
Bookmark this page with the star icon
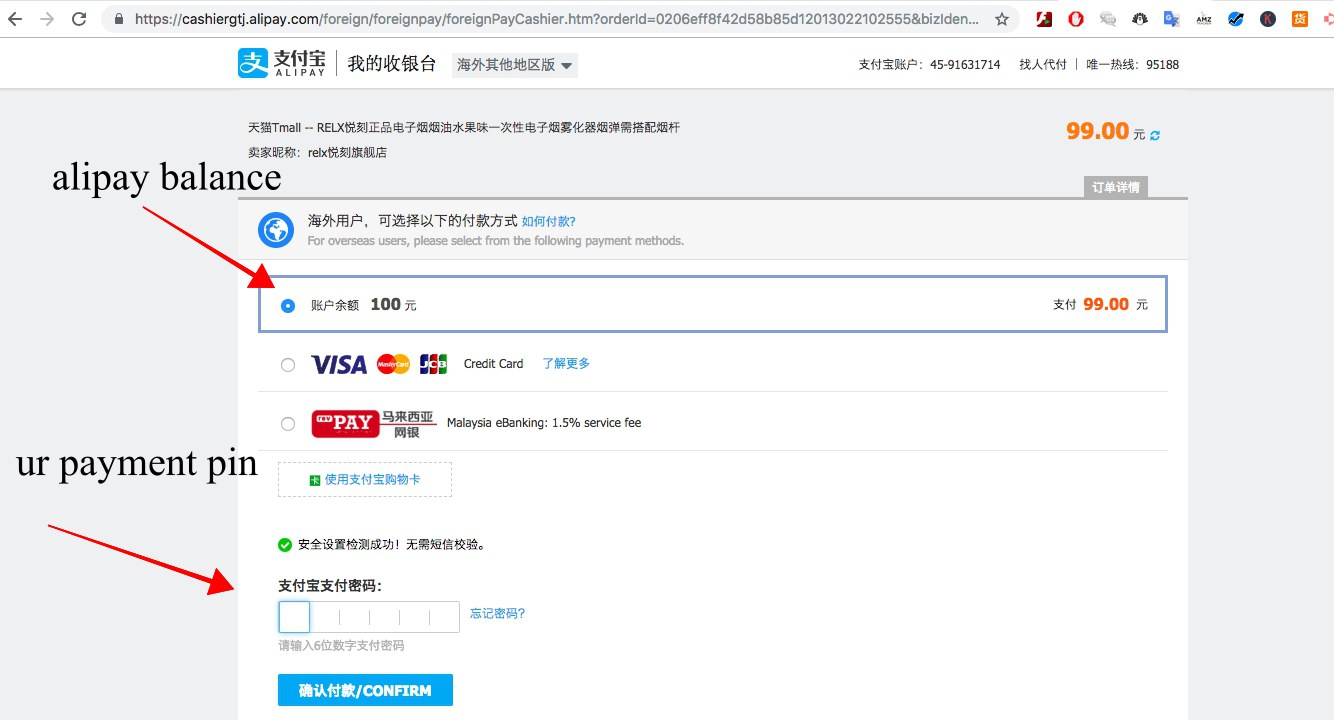(1002, 18)
